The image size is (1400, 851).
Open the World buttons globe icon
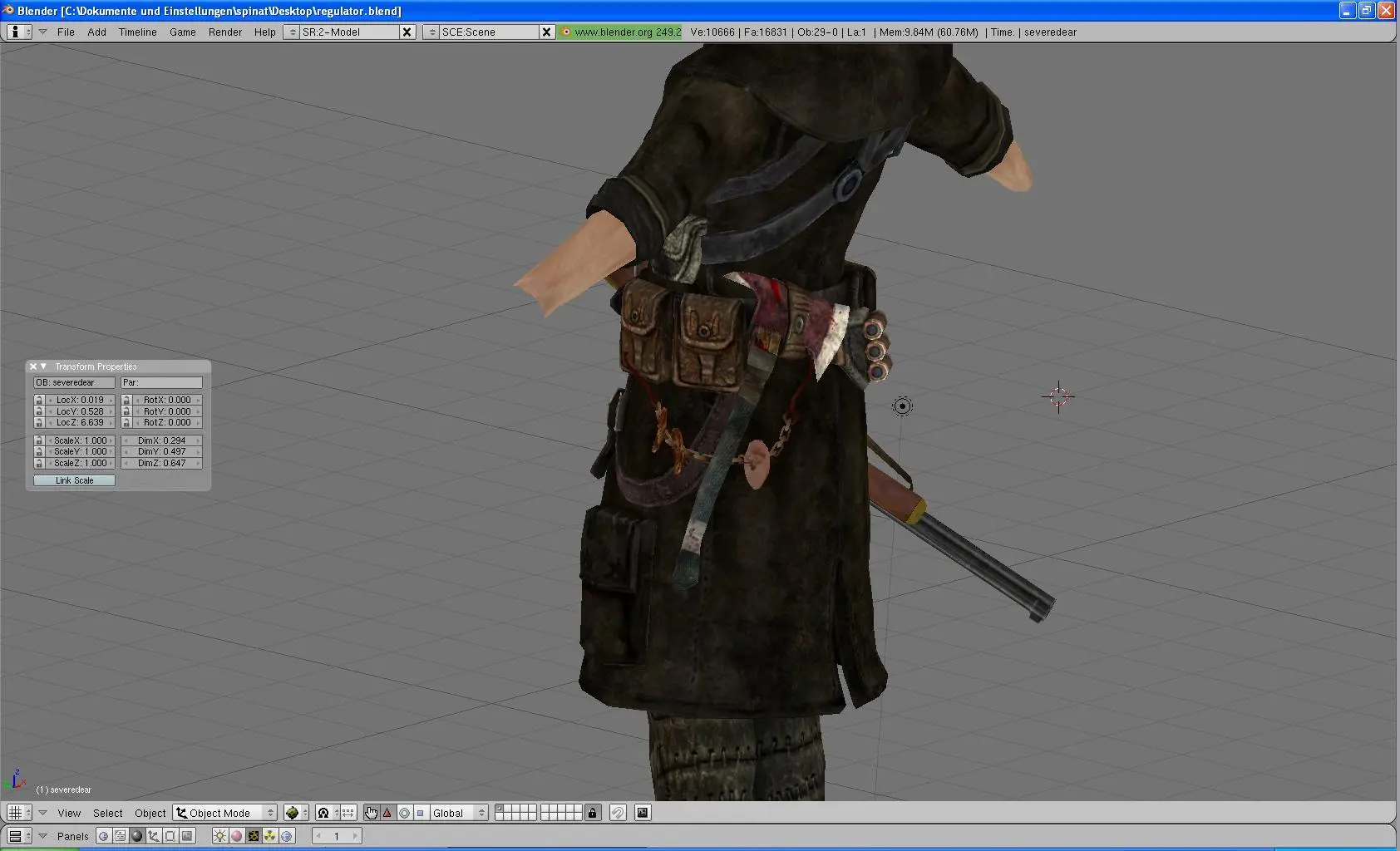pyautogui.click(x=287, y=836)
